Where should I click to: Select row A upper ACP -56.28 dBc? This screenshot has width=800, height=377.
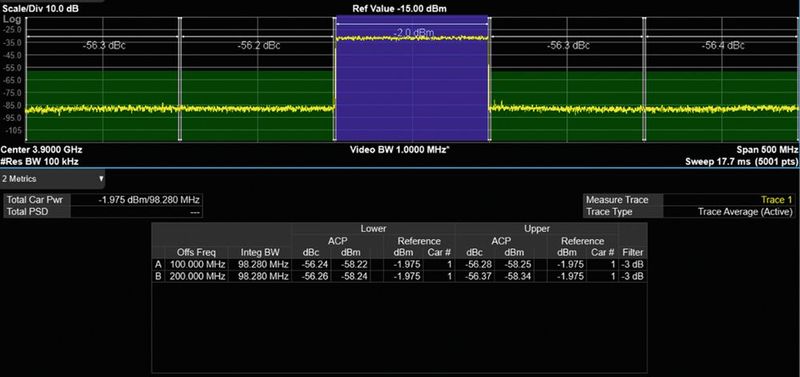coord(476,264)
